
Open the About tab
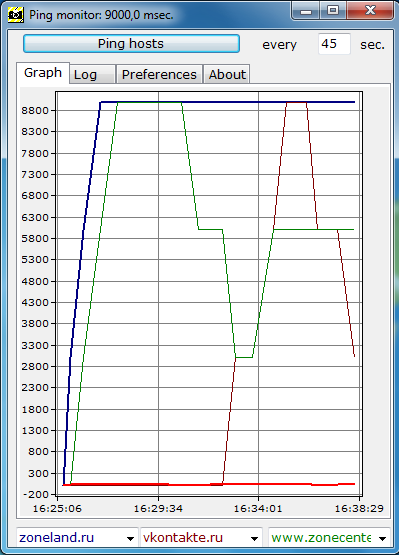coord(227,74)
